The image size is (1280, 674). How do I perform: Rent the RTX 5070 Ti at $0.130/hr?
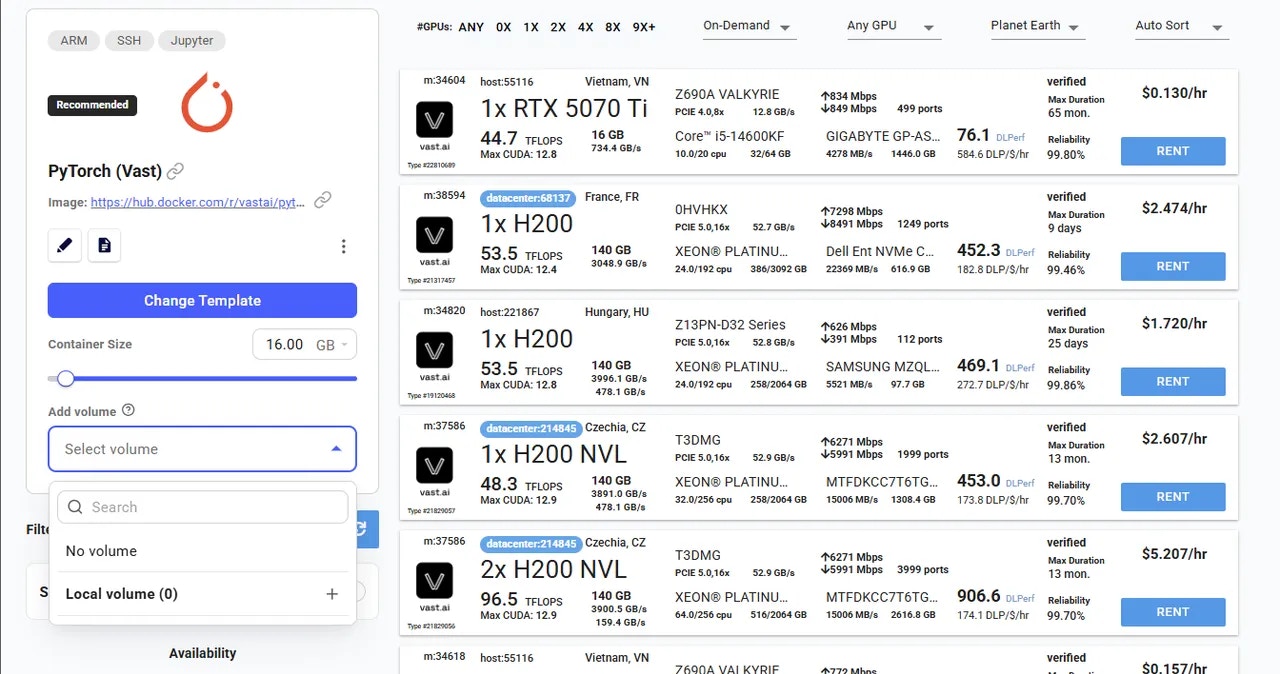1173,151
